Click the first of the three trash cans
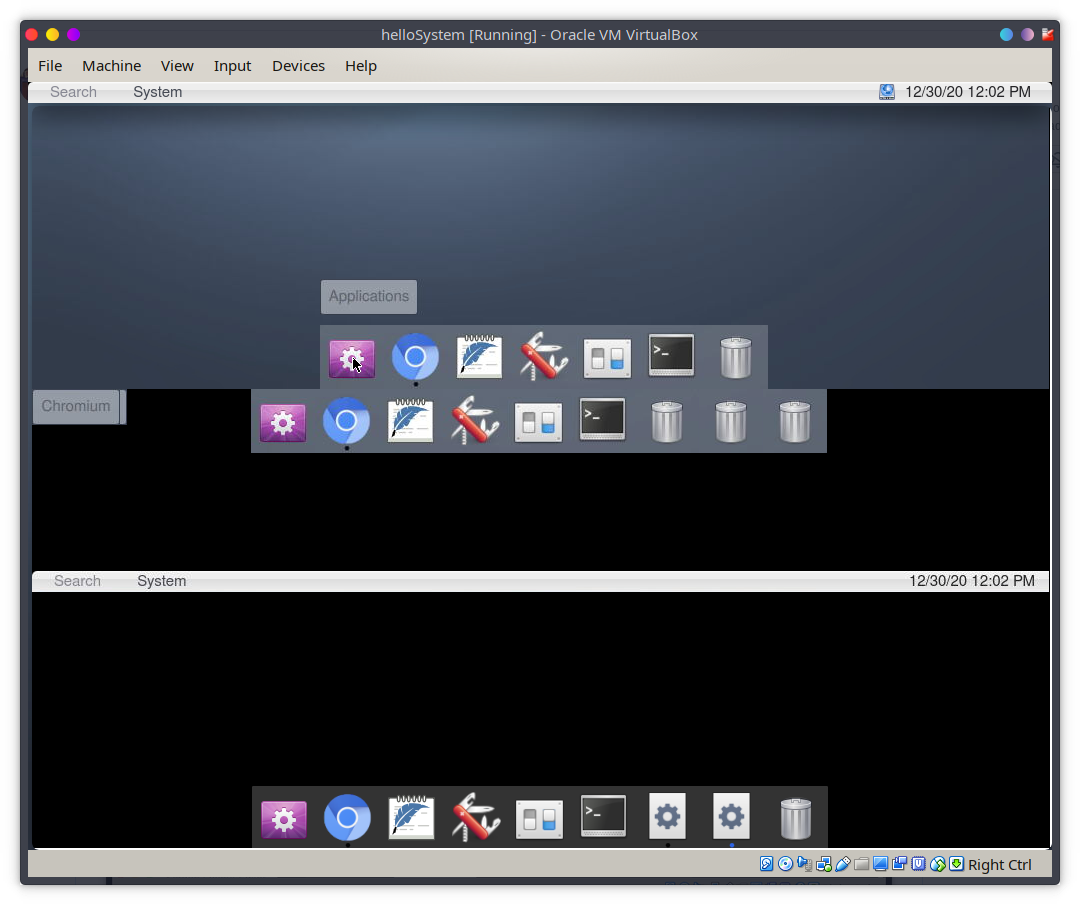This screenshot has width=1080, height=905. pyautogui.click(x=667, y=422)
